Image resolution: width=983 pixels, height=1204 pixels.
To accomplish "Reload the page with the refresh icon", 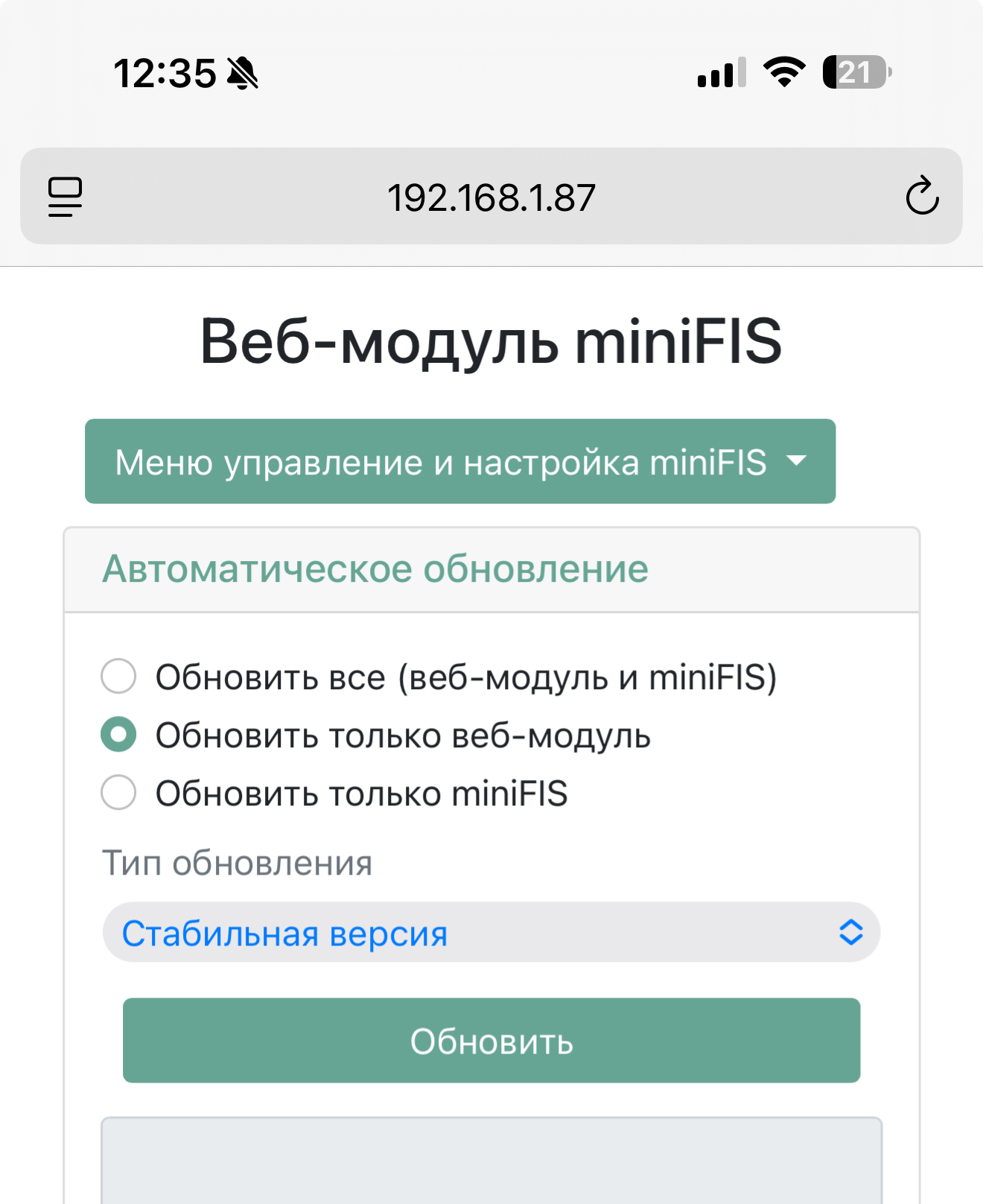I will (922, 196).
